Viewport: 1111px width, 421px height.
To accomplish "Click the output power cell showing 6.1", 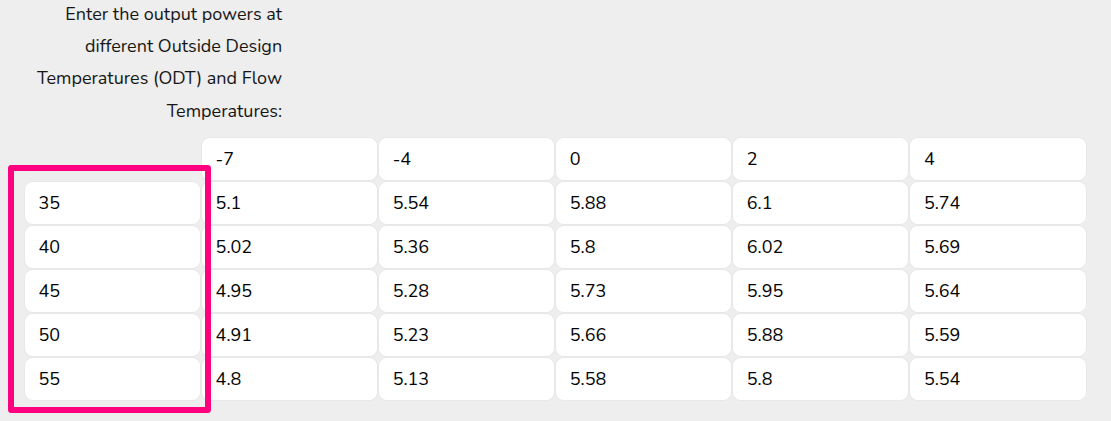I will 820,203.
